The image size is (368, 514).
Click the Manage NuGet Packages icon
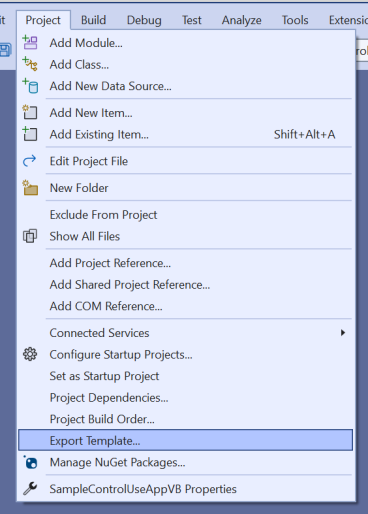(x=30, y=462)
